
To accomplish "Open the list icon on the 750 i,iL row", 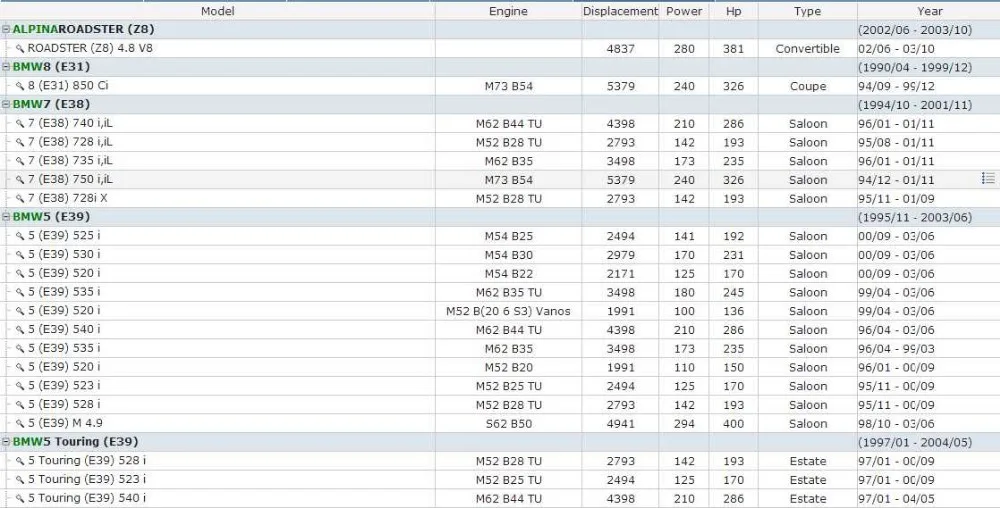I will pos(989,178).
